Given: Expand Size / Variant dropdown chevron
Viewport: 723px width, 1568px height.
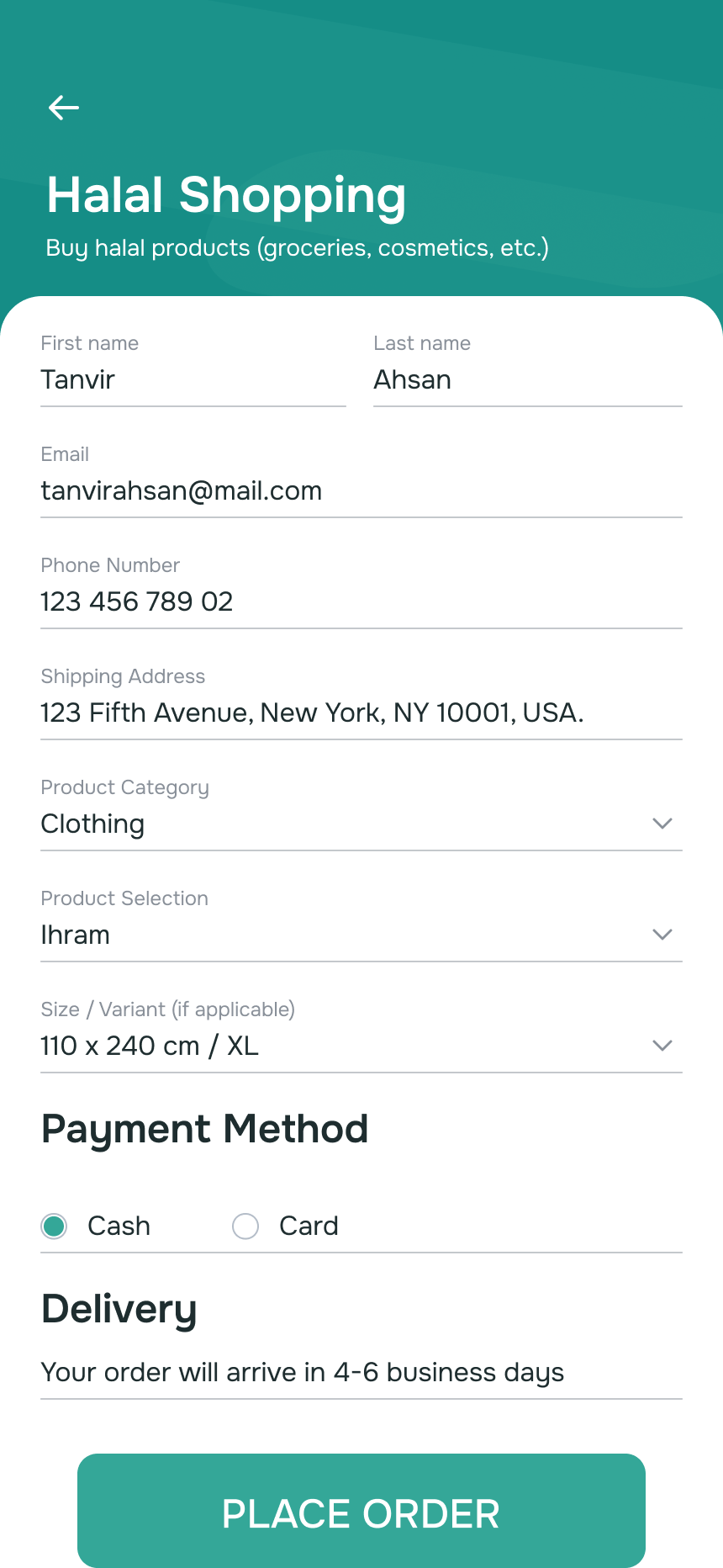Looking at the screenshot, I should (x=662, y=1046).
